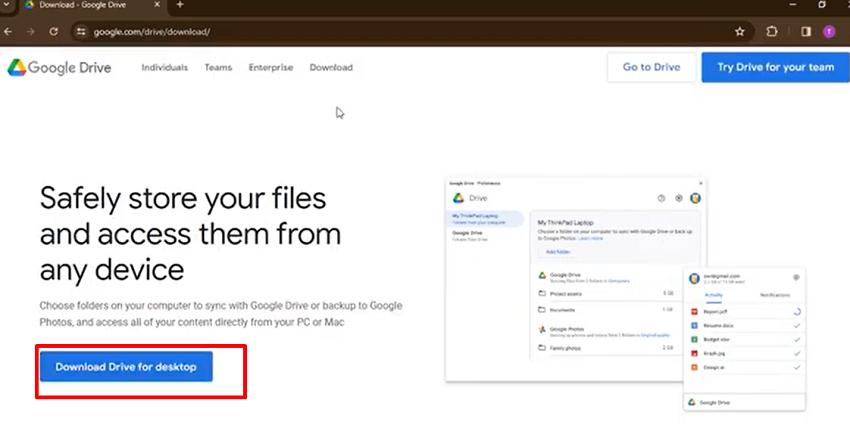Open the purple profile avatar
This screenshot has height=428, width=850.
tap(829, 31)
